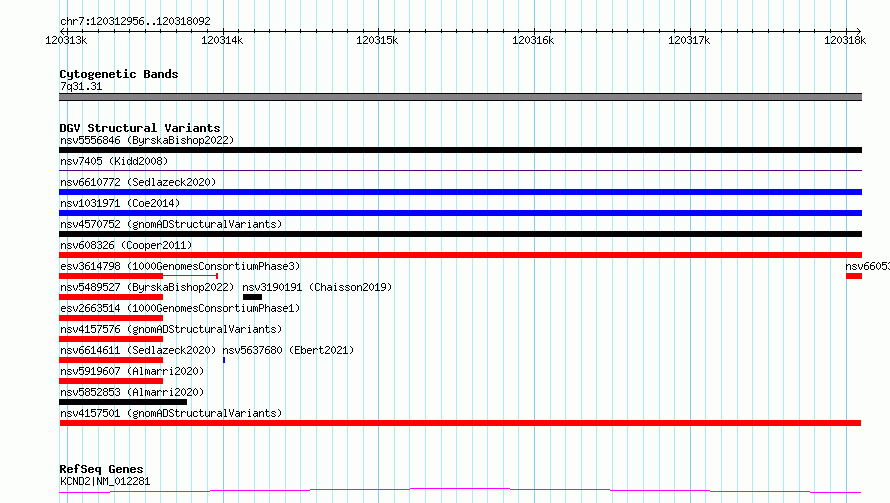Viewport: 890px width, 503px height.
Task: Click the red bar for nsv6614611
Action: coord(111,360)
